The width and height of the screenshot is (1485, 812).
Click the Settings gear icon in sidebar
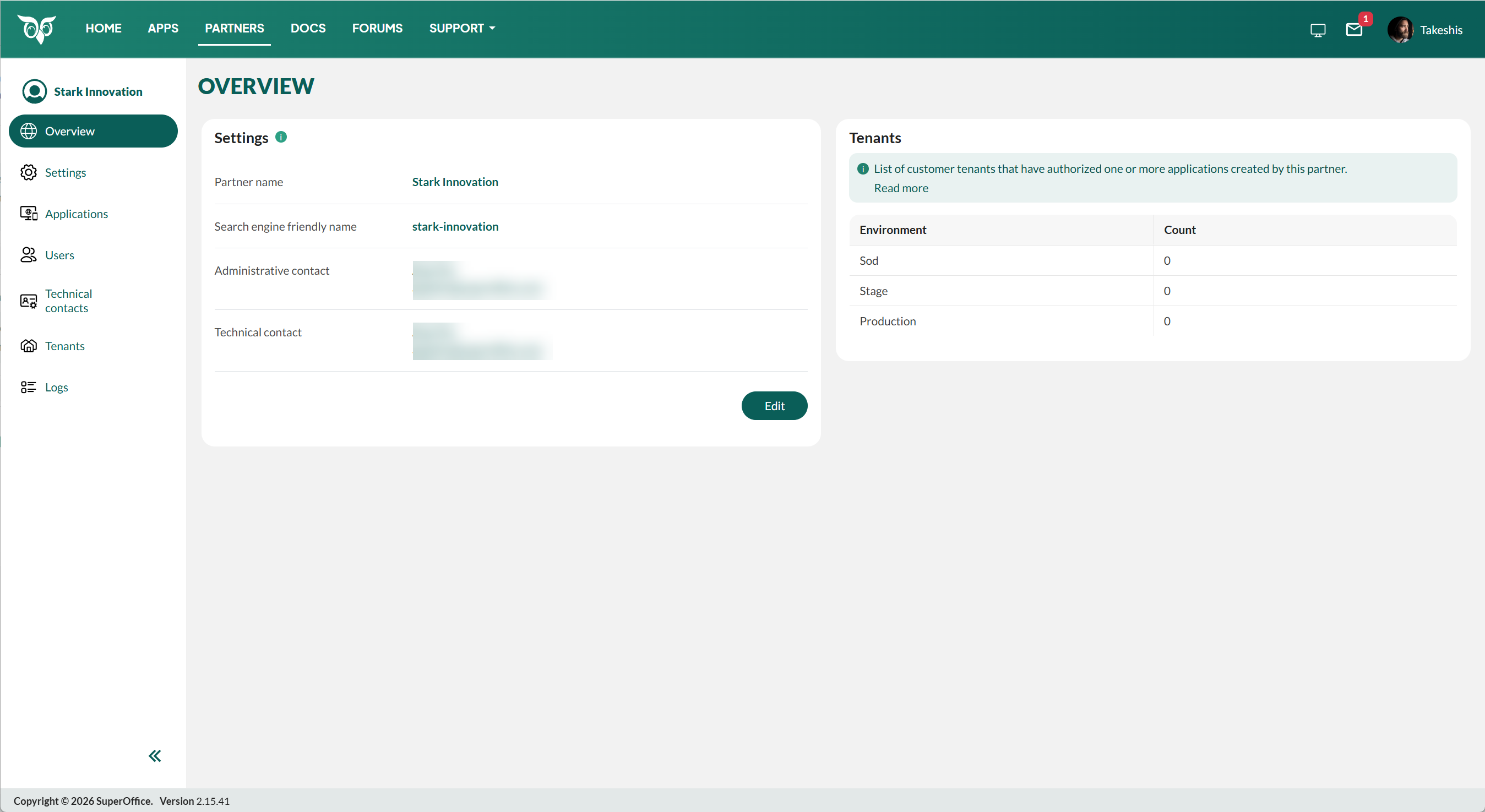point(28,172)
